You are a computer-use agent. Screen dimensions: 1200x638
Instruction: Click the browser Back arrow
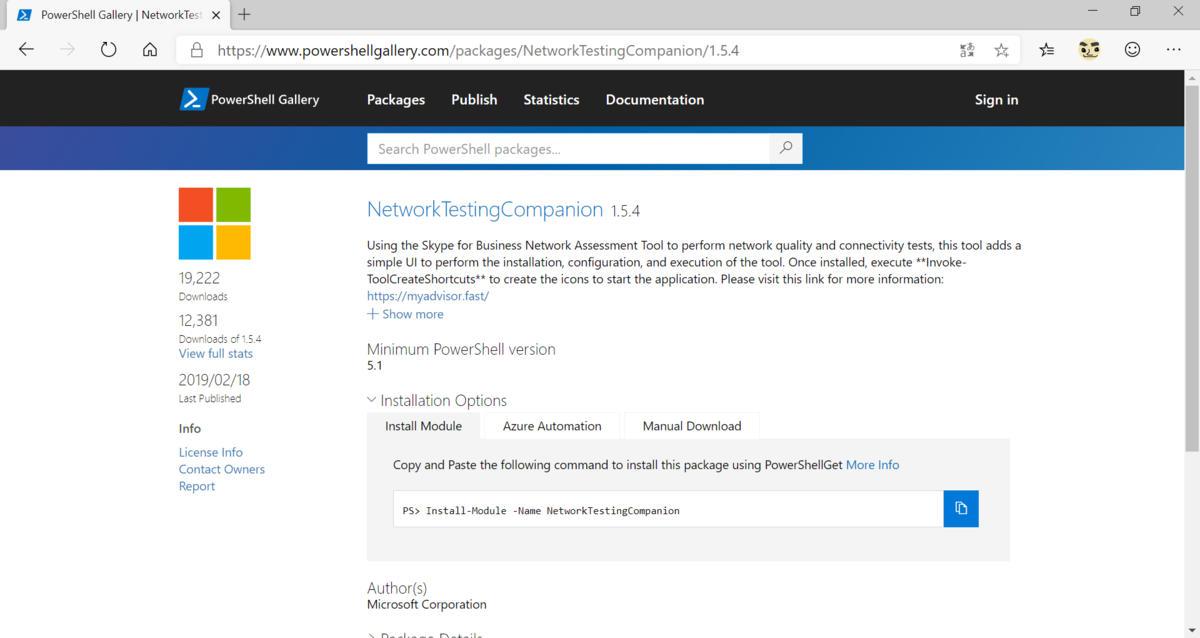tap(26, 50)
